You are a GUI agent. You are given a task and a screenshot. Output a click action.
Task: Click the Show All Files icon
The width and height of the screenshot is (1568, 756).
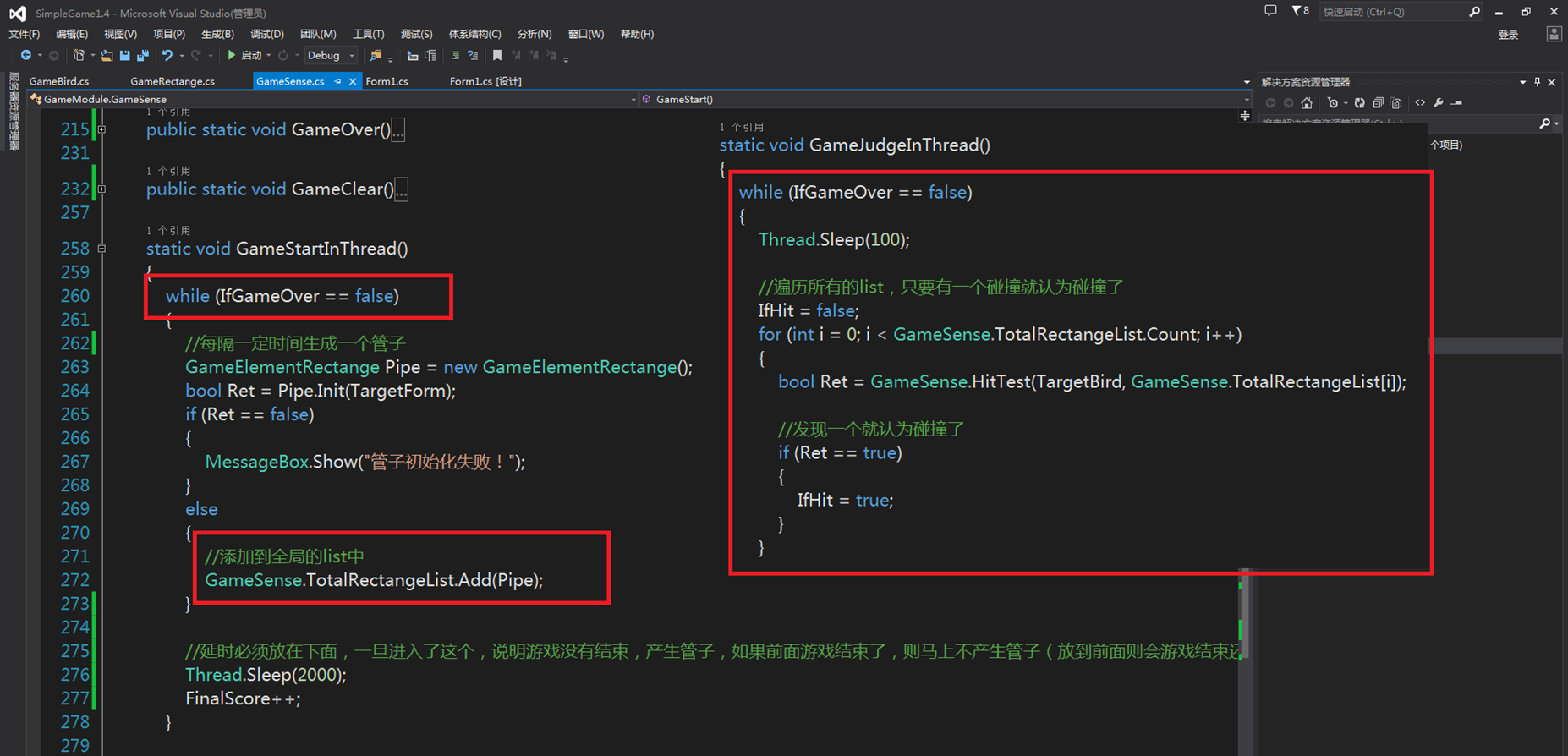click(1395, 103)
